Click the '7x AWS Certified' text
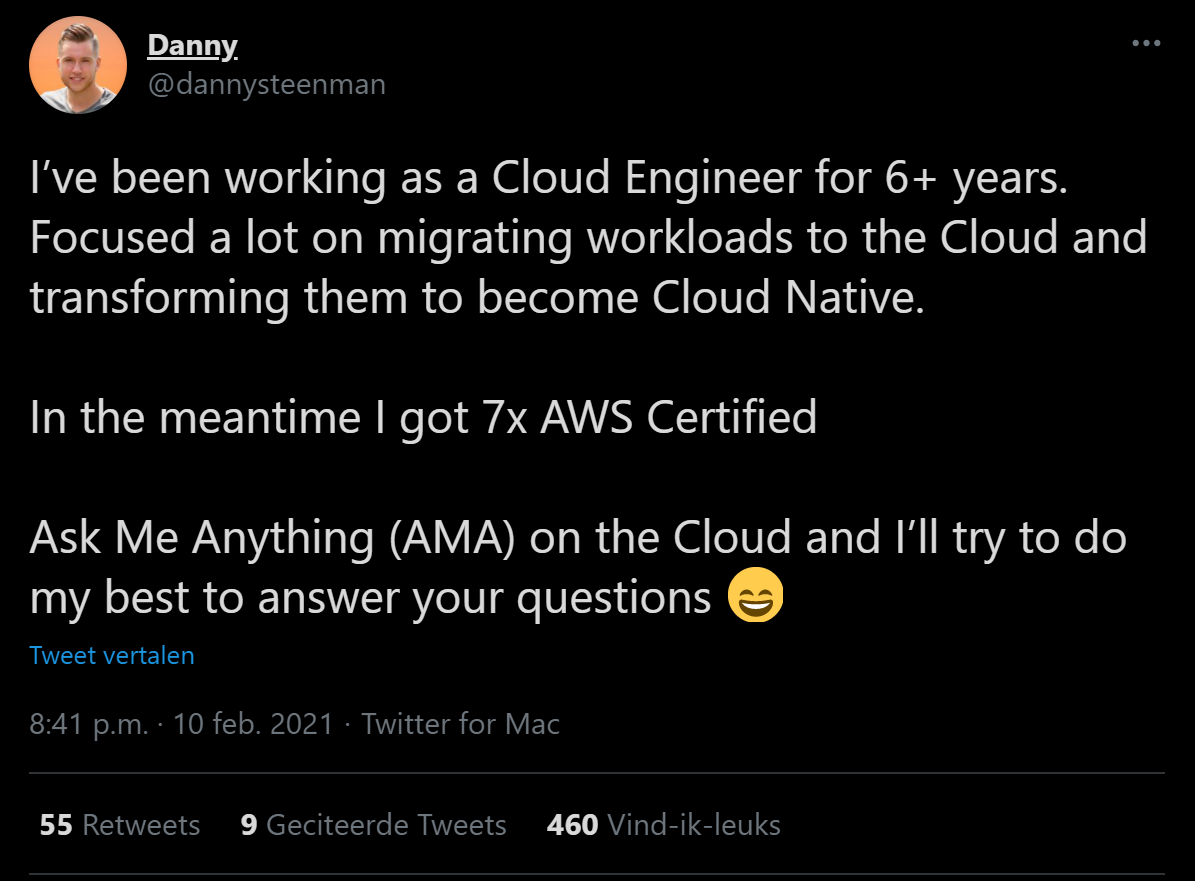The height and width of the screenshot is (881, 1195). (650, 417)
